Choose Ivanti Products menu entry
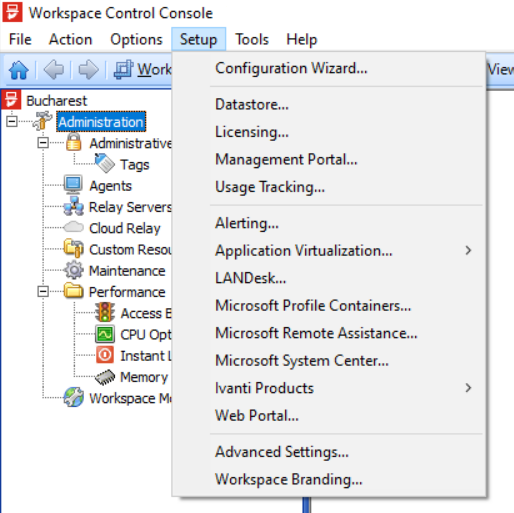The height and width of the screenshot is (513, 514). (x=329, y=388)
